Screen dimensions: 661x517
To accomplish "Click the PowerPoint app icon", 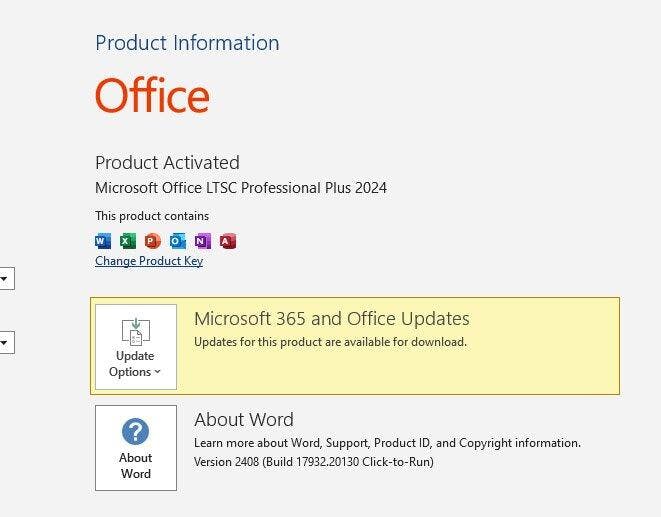I will [153, 241].
